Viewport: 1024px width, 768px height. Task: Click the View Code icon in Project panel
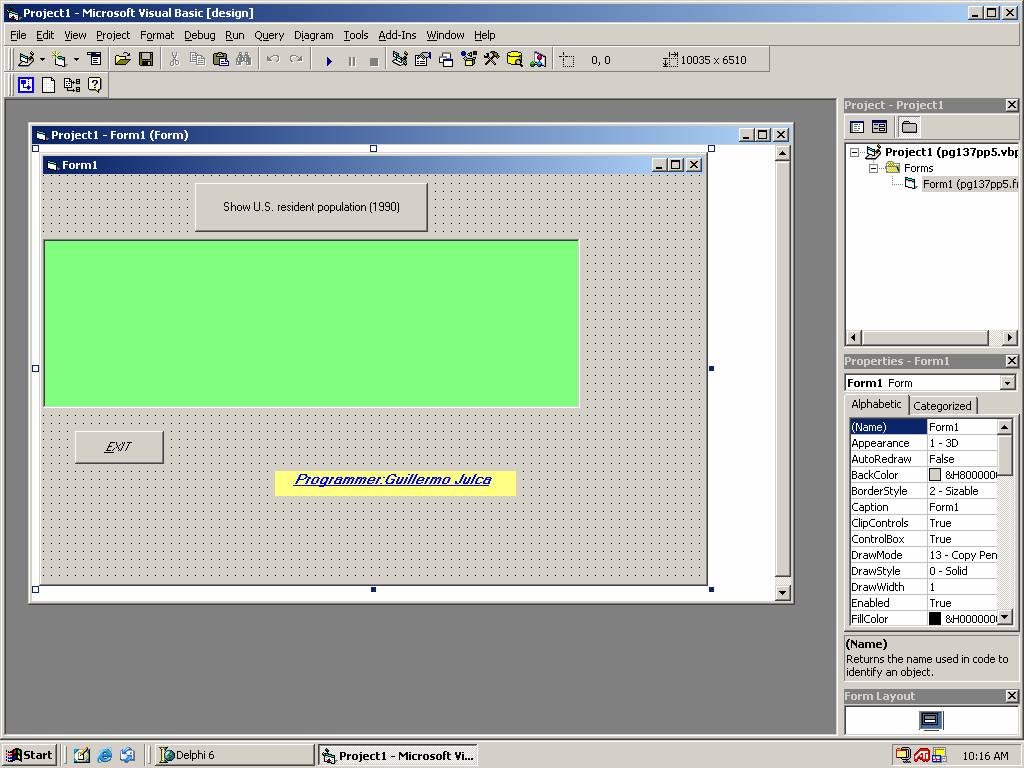click(857, 127)
